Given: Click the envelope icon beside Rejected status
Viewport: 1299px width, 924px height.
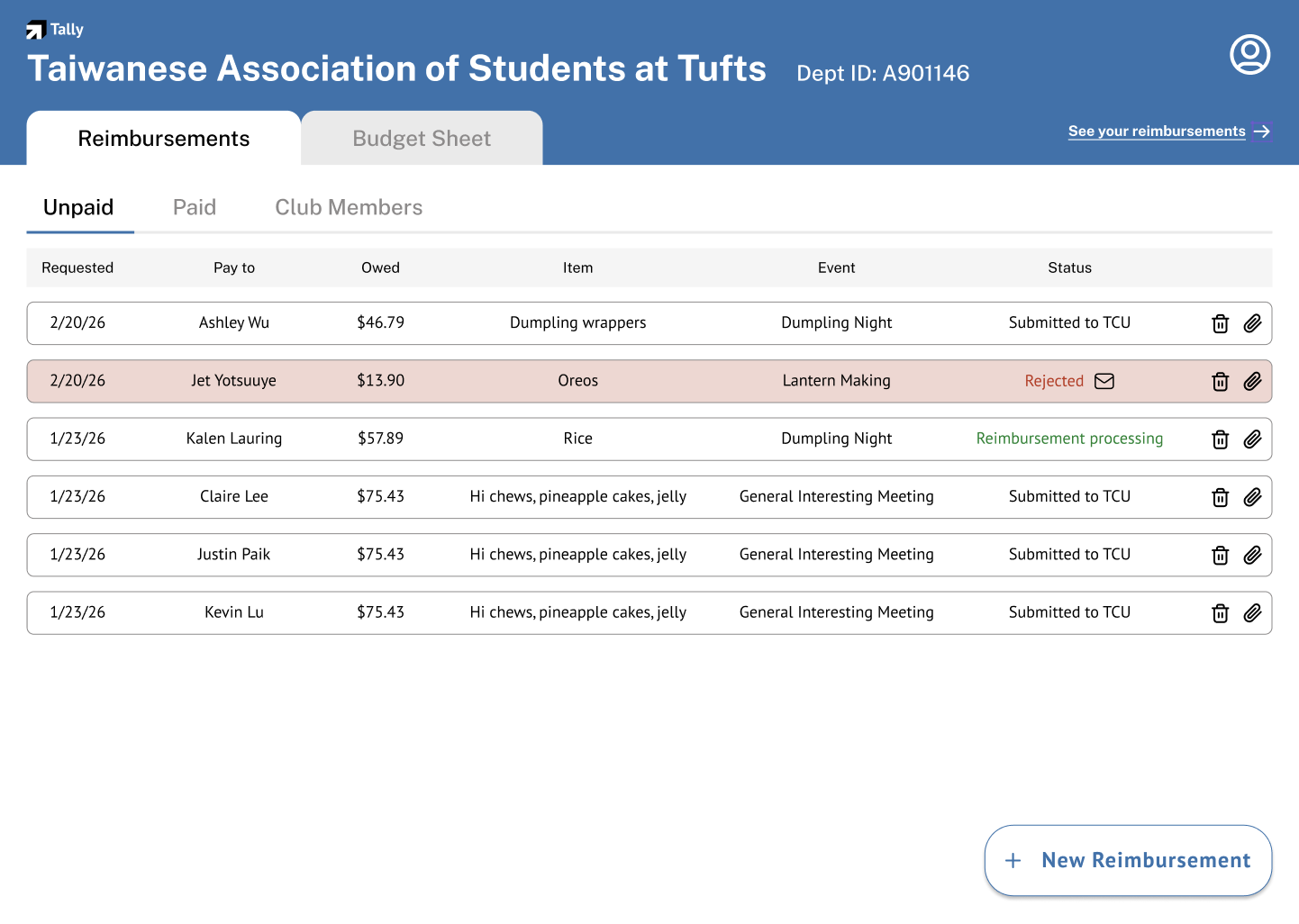Looking at the screenshot, I should coord(1104,381).
